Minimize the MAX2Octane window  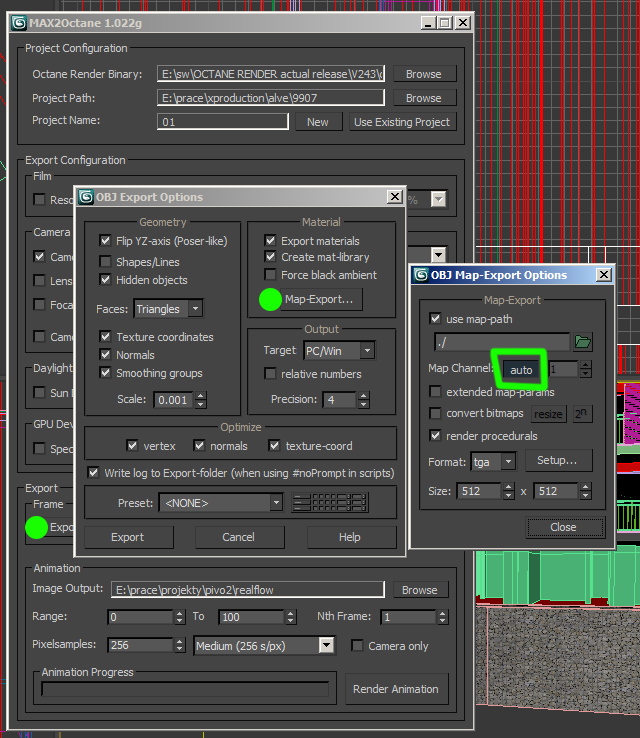(x=428, y=23)
